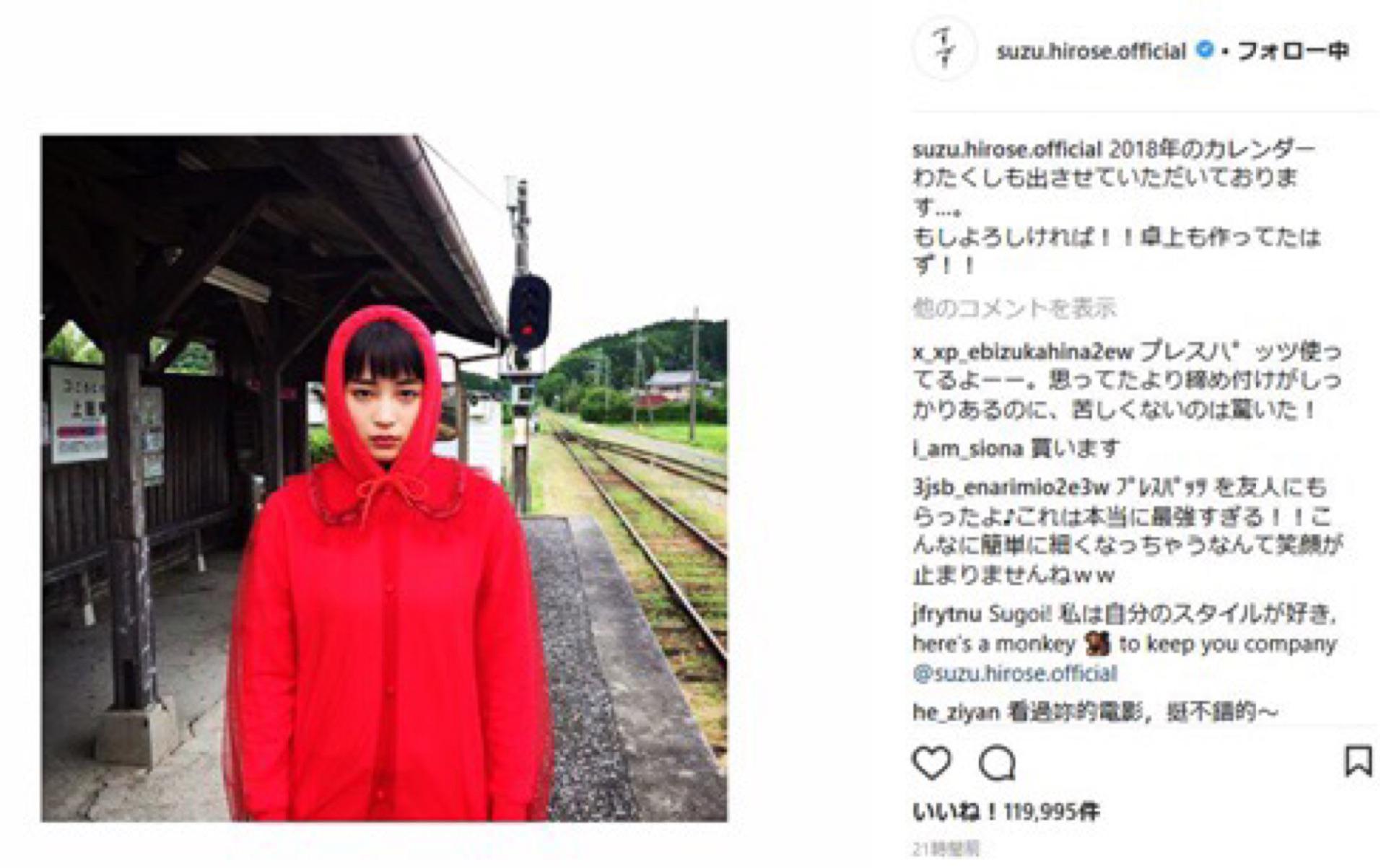Click the blue verified badge
The height and width of the screenshot is (868, 1386).
(x=1204, y=51)
